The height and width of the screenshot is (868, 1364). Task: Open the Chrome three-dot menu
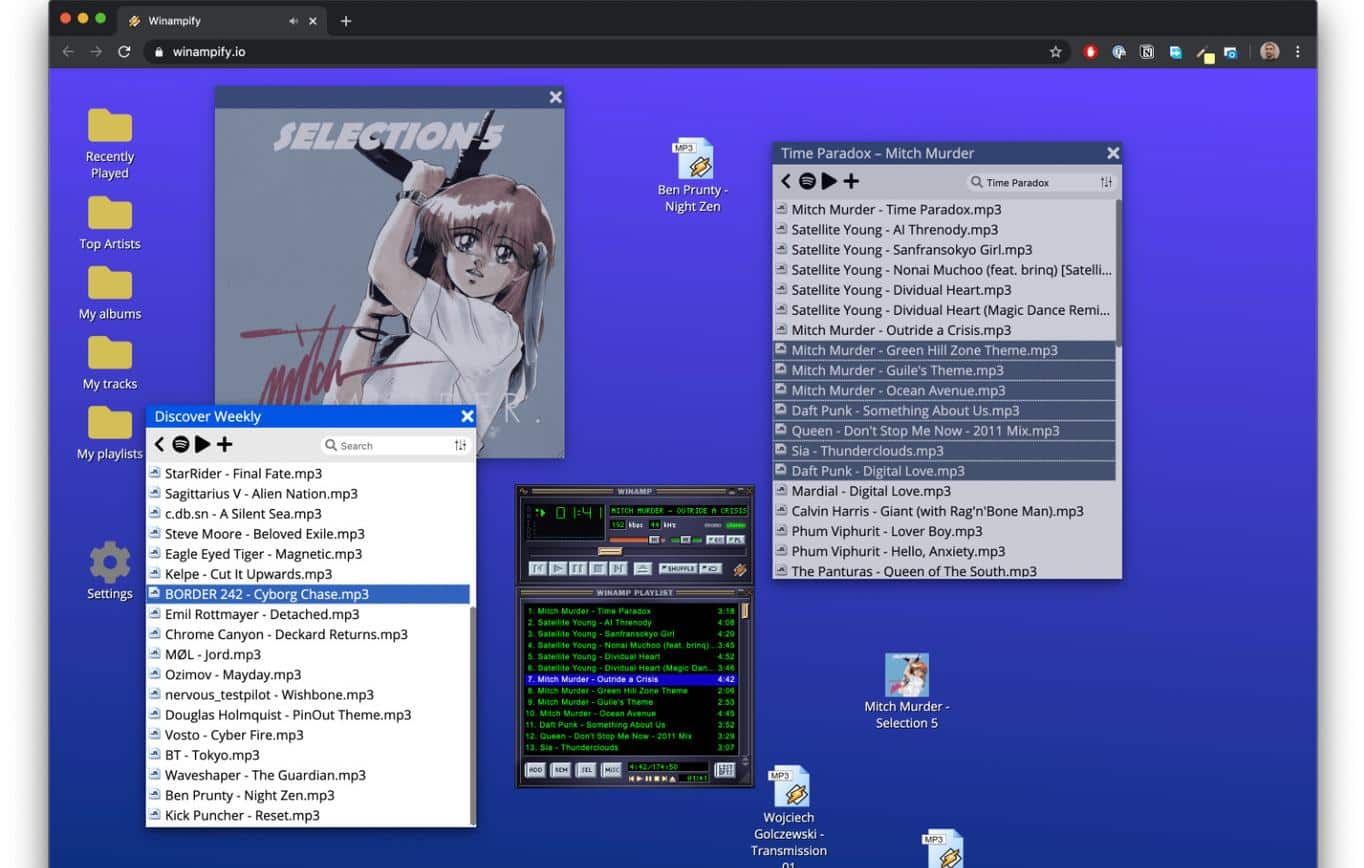pyautogui.click(x=1298, y=51)
